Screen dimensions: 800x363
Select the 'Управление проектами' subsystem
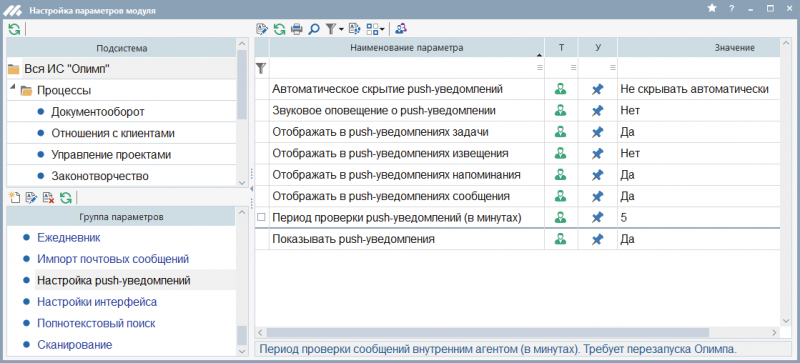coord(111,155)
